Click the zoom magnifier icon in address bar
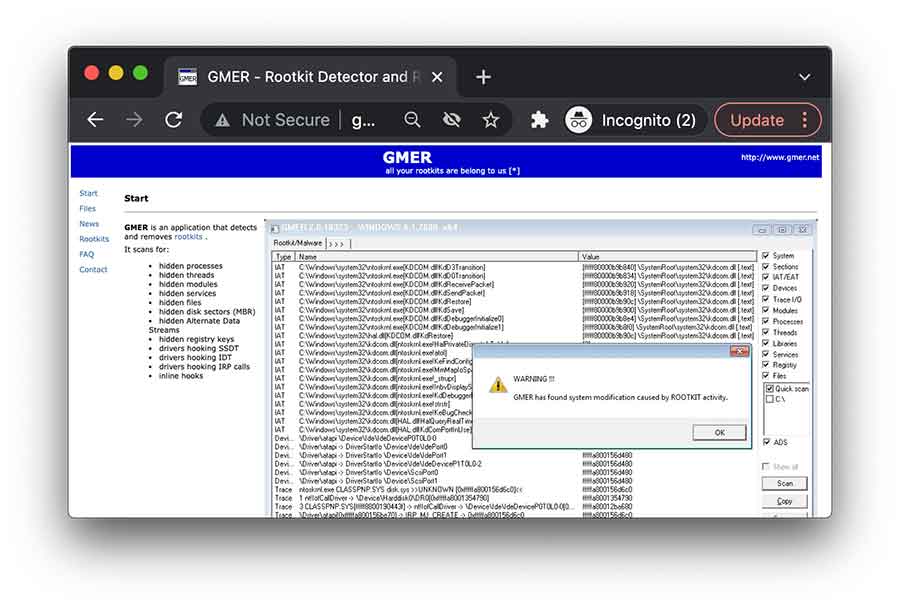This screenshot has width=900, height=608. [x=412, y=120]
